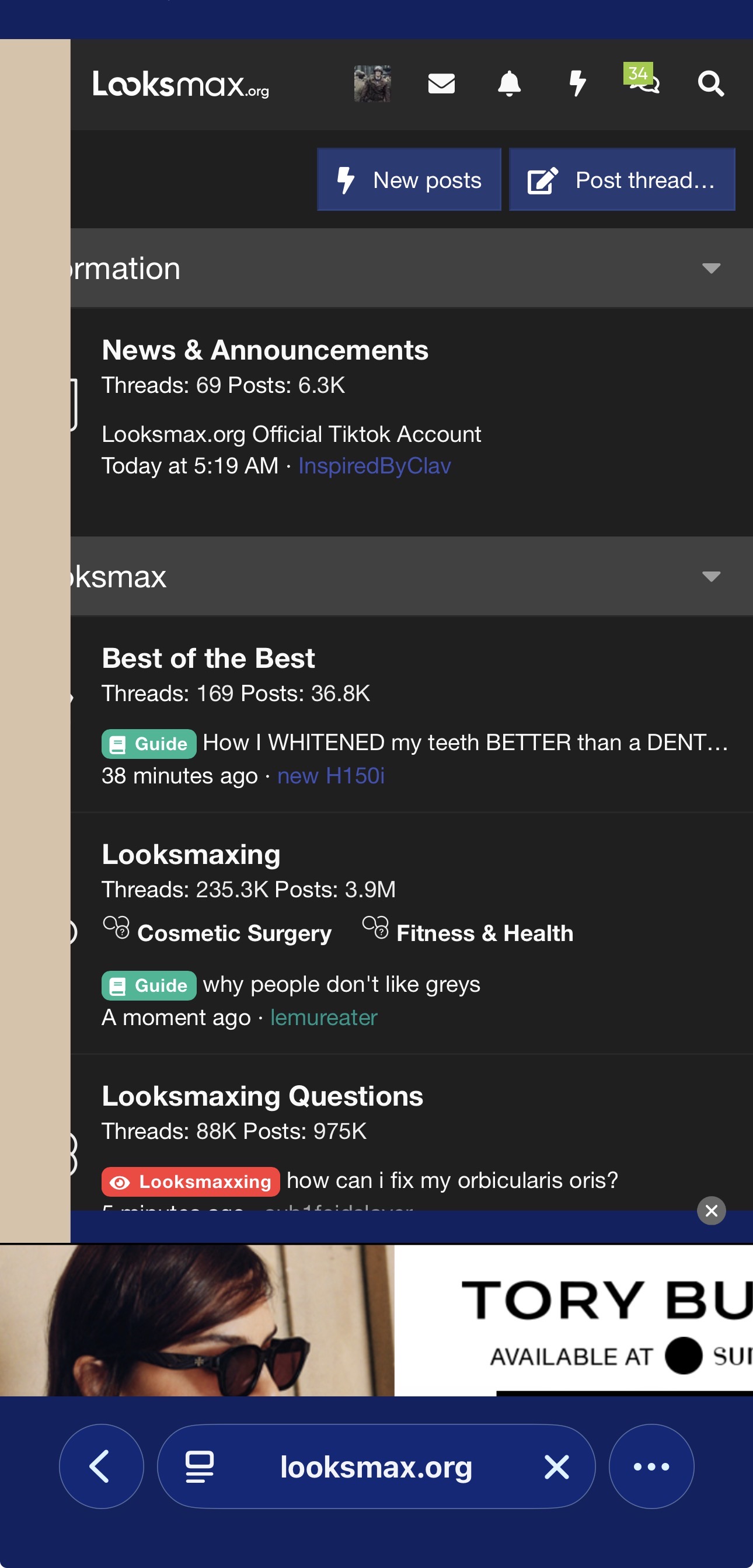Tap the looksmax.org address field

(x=375, y=1466)
